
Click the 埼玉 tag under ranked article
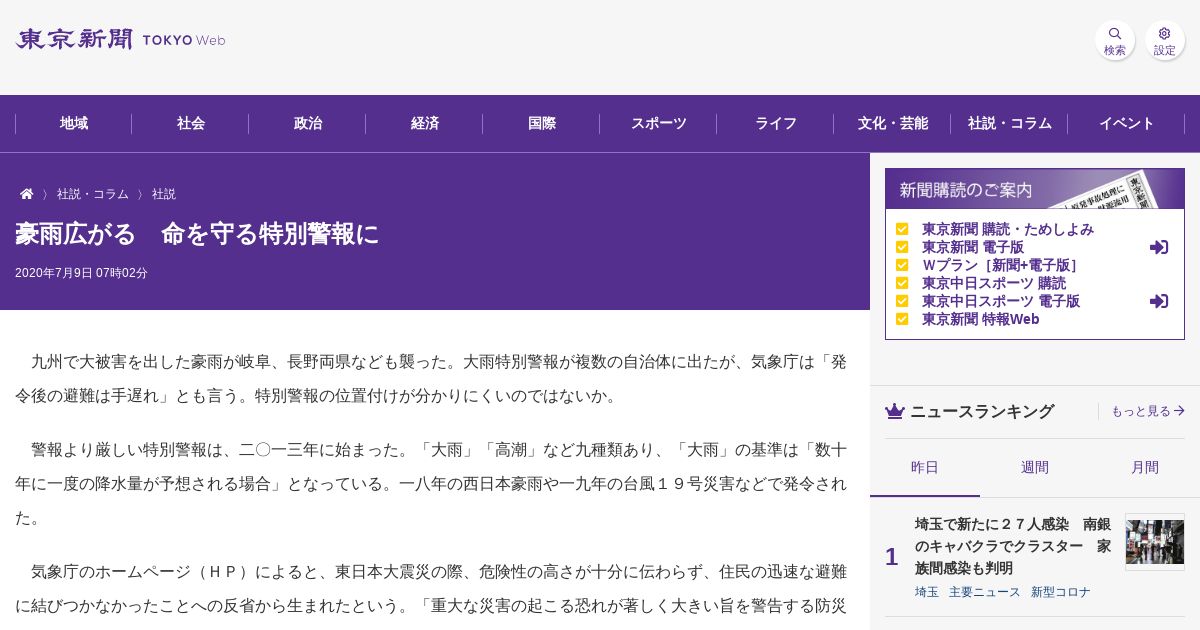point(927,592)
